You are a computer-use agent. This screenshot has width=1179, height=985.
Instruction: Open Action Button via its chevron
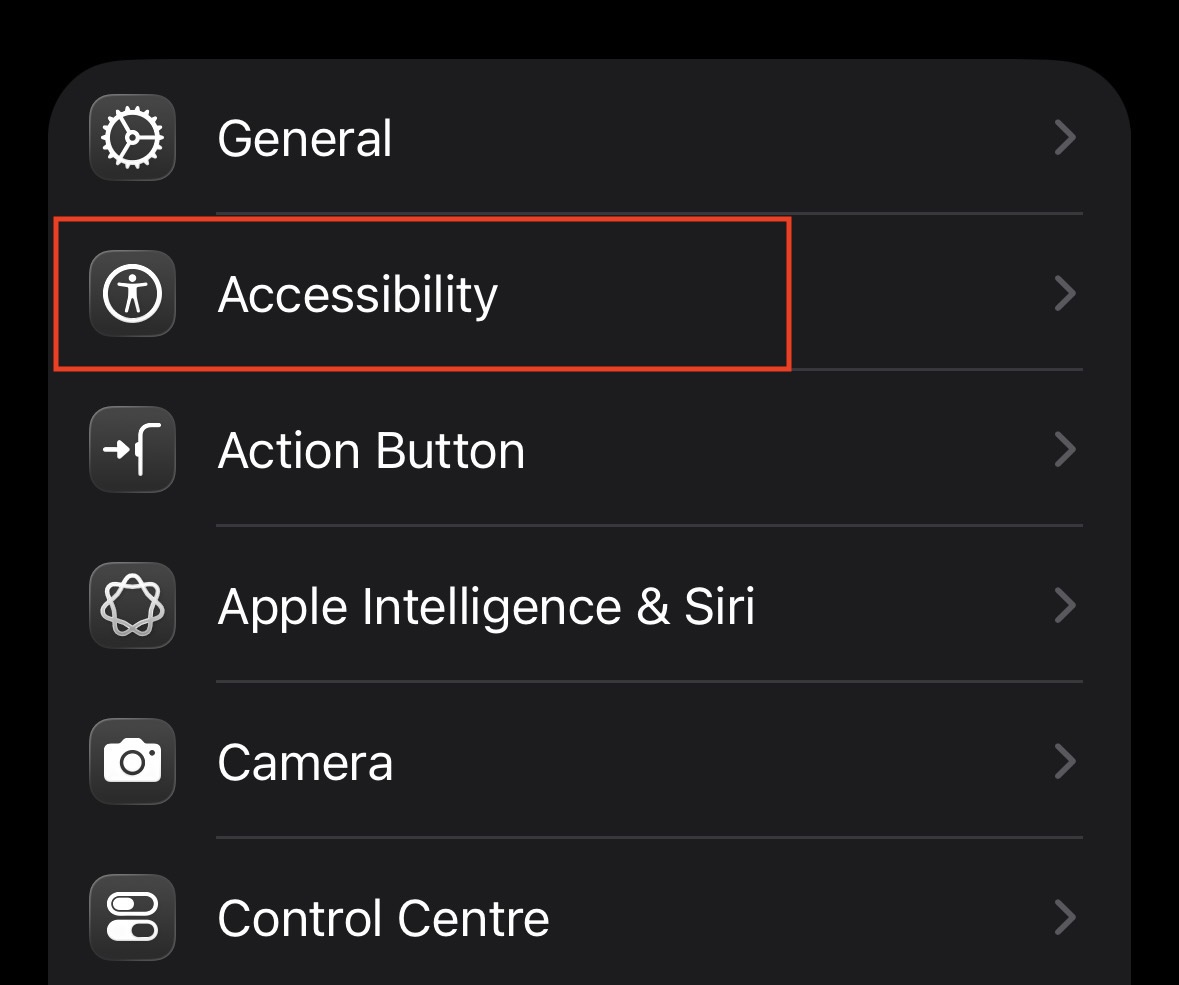coord(1065,450)
